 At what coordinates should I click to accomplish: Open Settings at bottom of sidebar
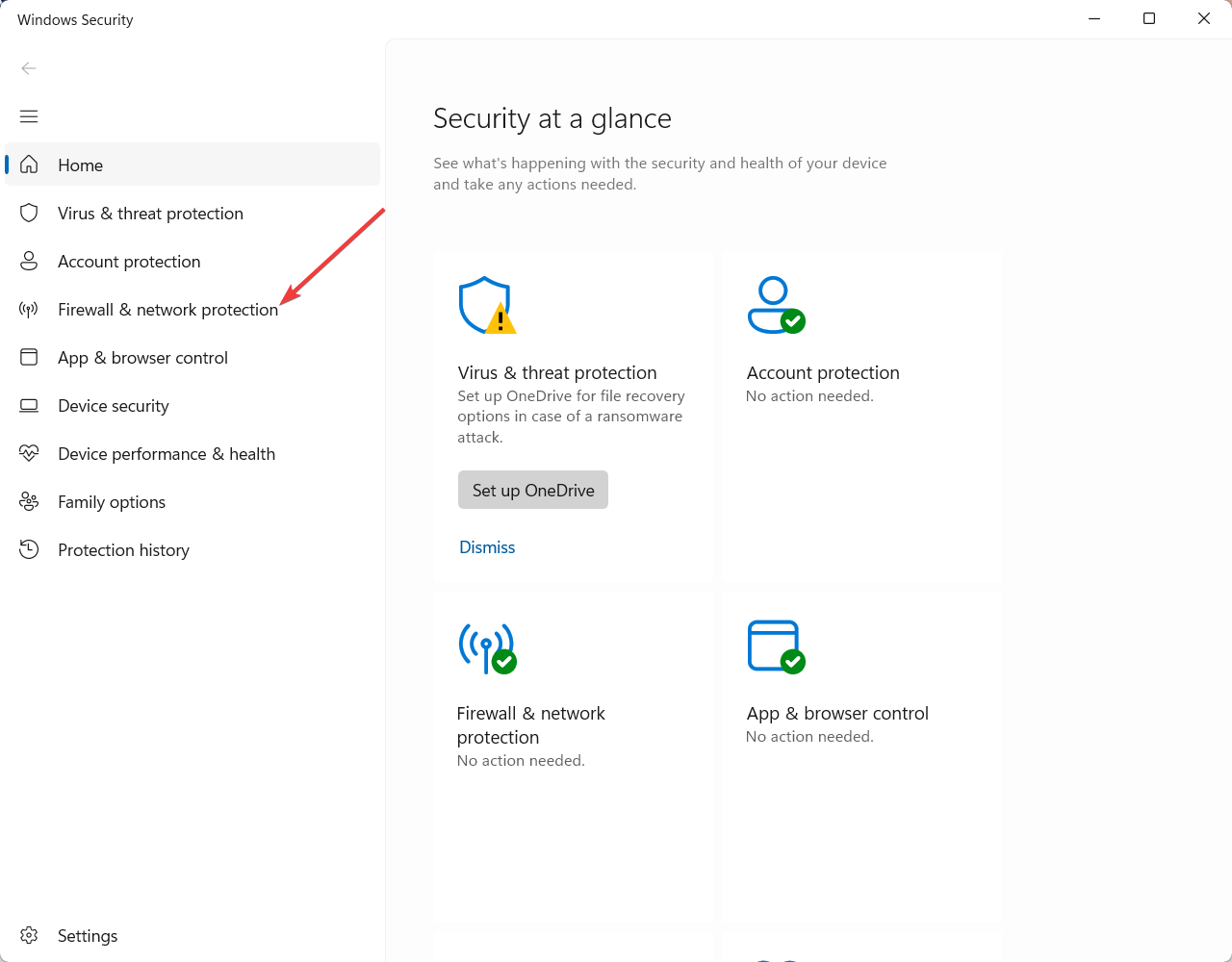[192, 935]
